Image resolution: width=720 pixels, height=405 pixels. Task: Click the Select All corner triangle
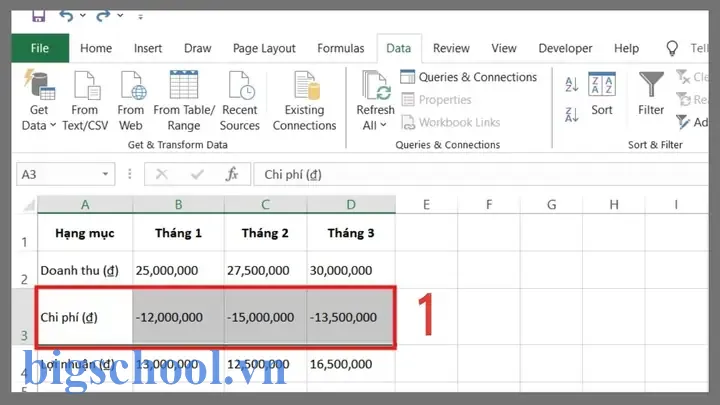(x=28, y=205)
